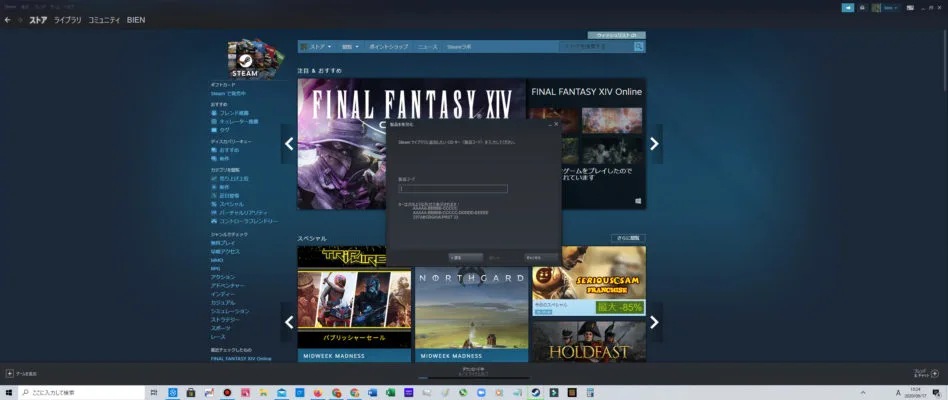Open Firefox from the taskbar

(318, 393)
